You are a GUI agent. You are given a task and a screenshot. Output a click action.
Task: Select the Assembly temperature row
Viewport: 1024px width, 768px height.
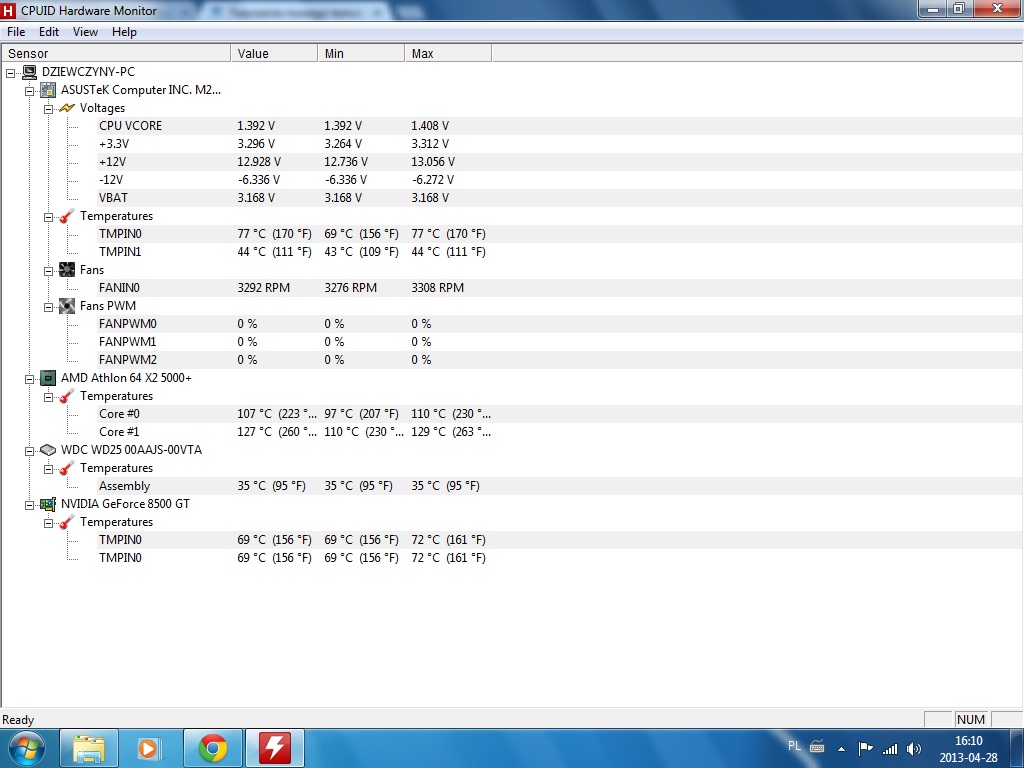[560, 486]
